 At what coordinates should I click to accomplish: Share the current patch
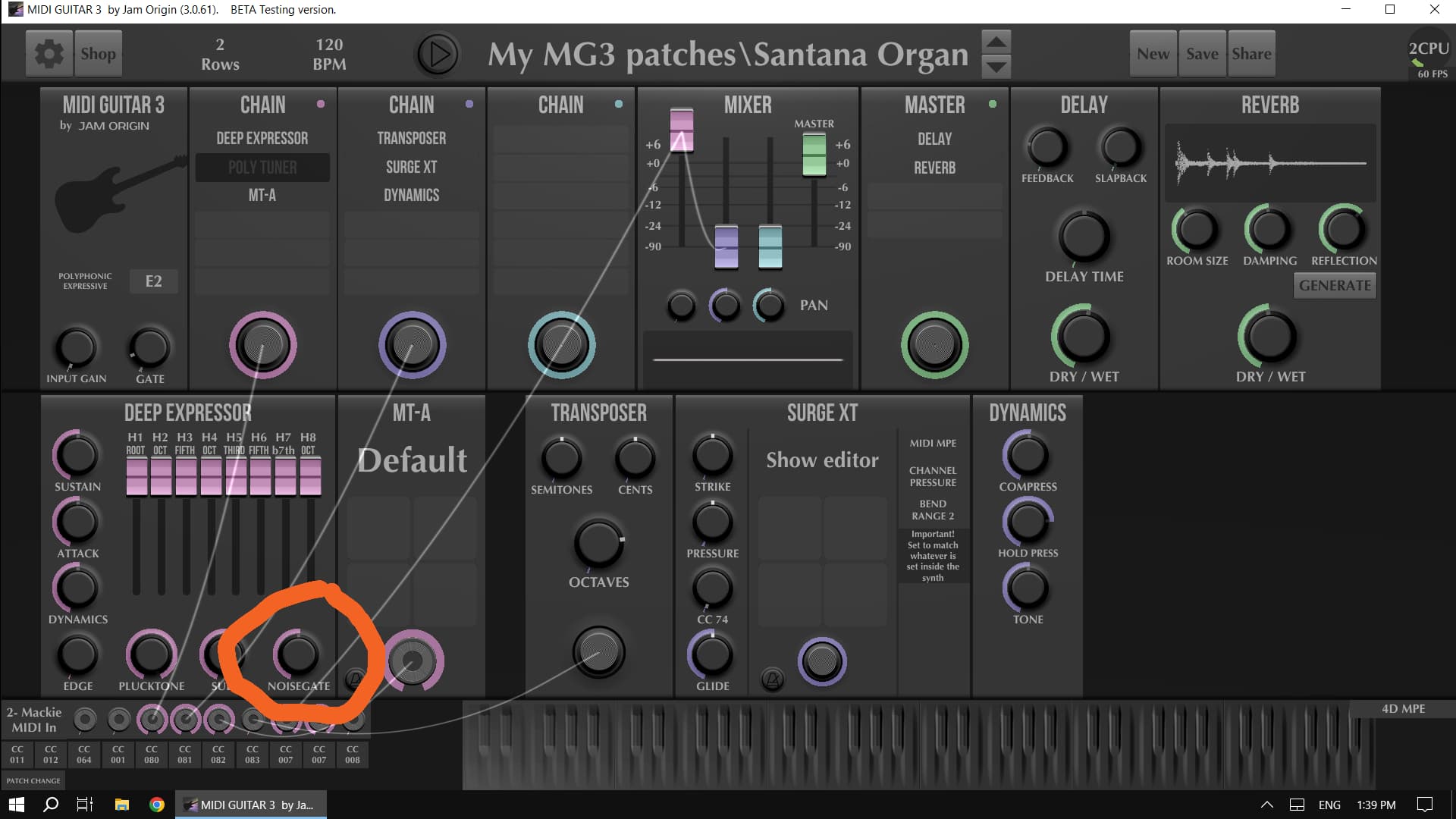tap(1251, 54)
